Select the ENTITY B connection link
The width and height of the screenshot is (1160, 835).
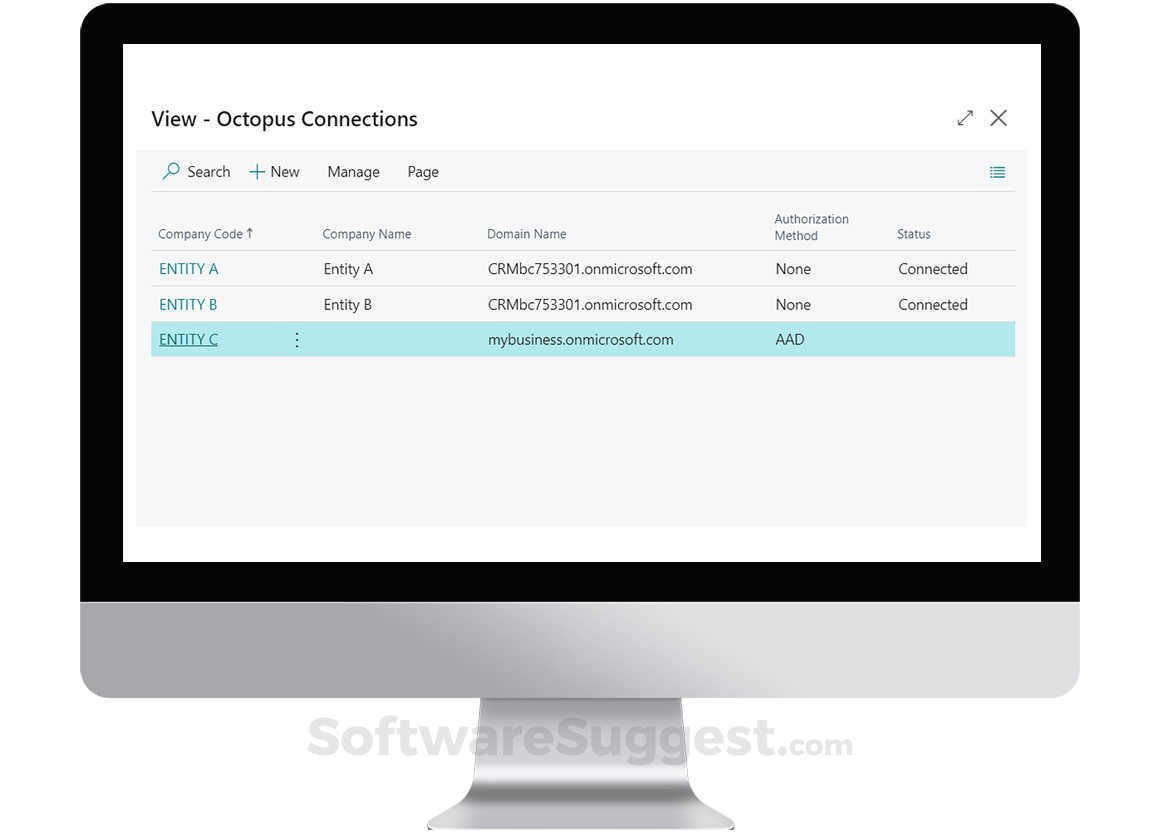[188, 304]
